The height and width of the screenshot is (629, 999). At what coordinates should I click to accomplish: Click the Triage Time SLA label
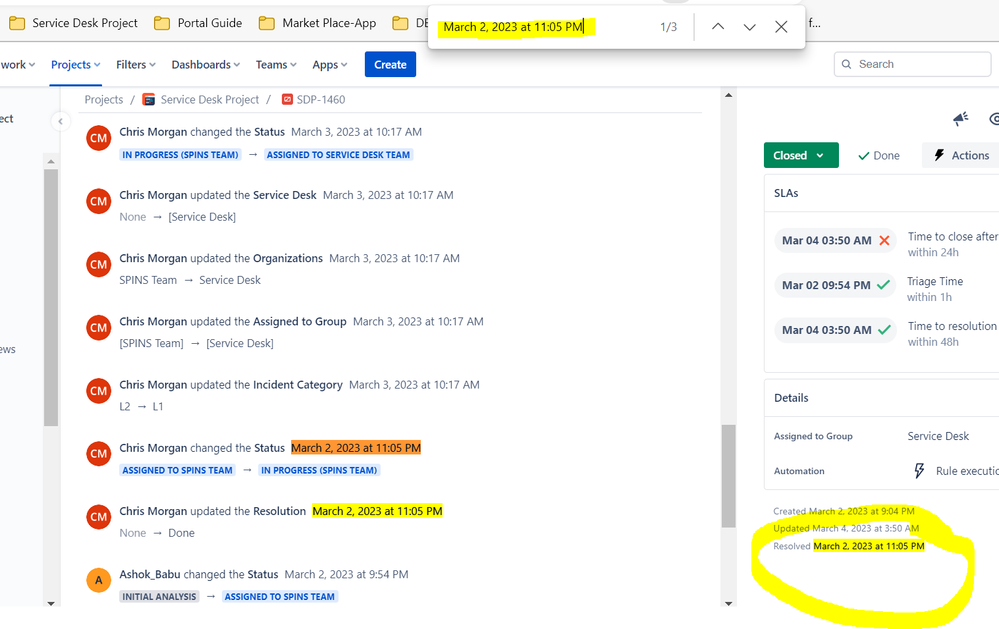pyautogui.click(x=935, y=281)
